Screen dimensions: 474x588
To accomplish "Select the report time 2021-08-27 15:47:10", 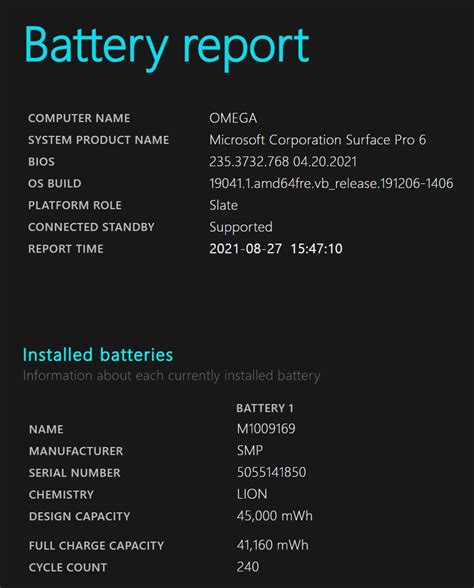I will pos(276,249).
